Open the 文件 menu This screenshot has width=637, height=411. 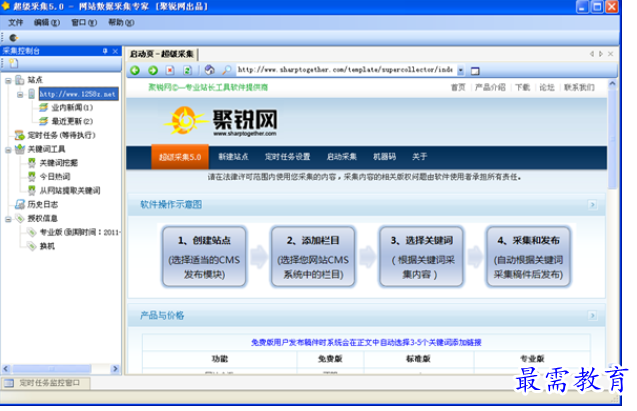[x=15, y=23]
